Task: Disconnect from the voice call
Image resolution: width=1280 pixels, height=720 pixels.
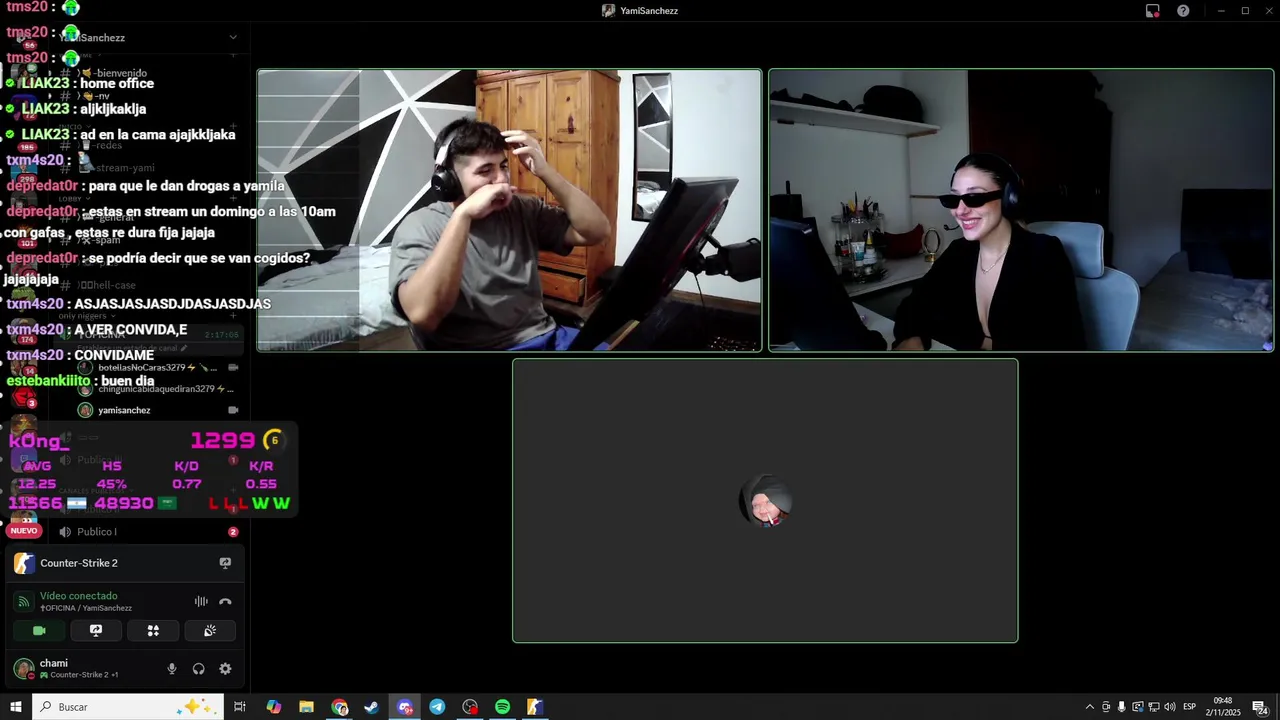Action: 225,601
